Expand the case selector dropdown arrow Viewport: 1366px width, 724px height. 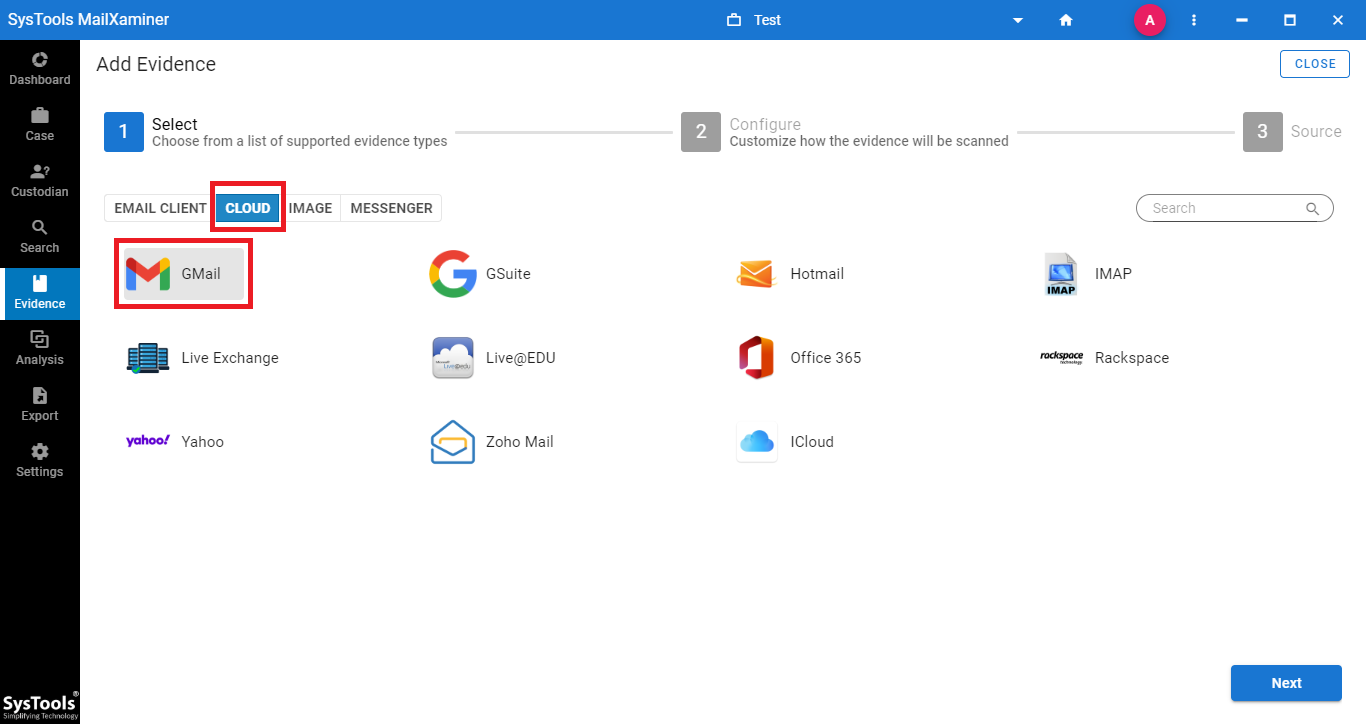[1018, 20]
